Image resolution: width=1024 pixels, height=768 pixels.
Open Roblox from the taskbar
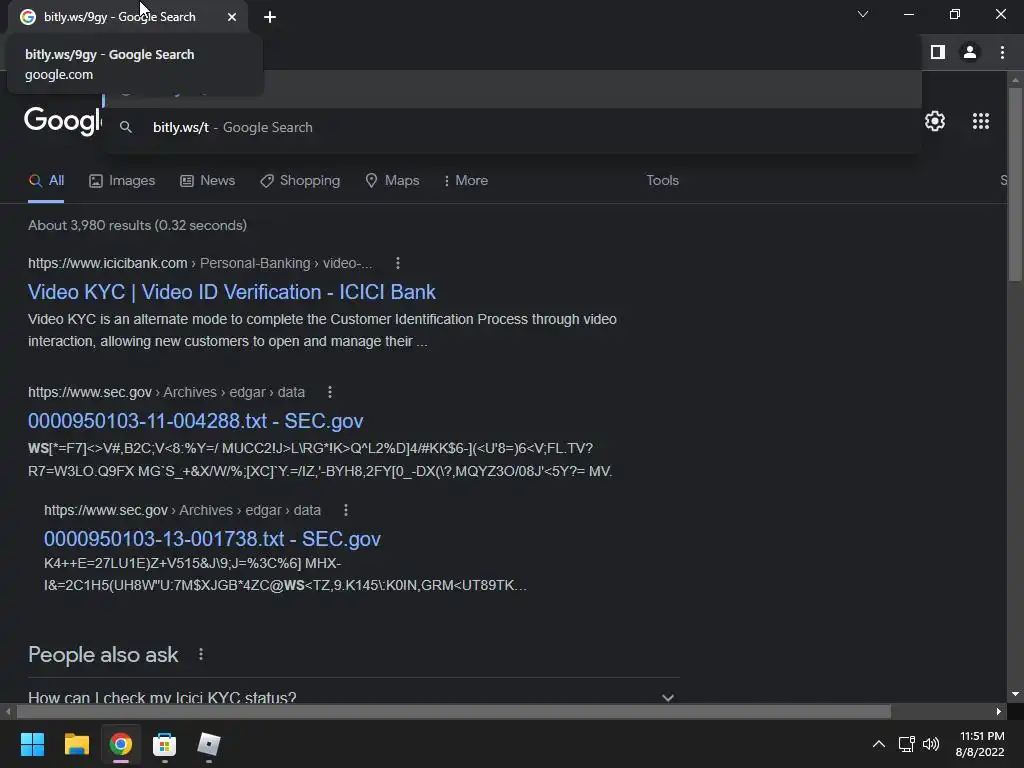209,744
